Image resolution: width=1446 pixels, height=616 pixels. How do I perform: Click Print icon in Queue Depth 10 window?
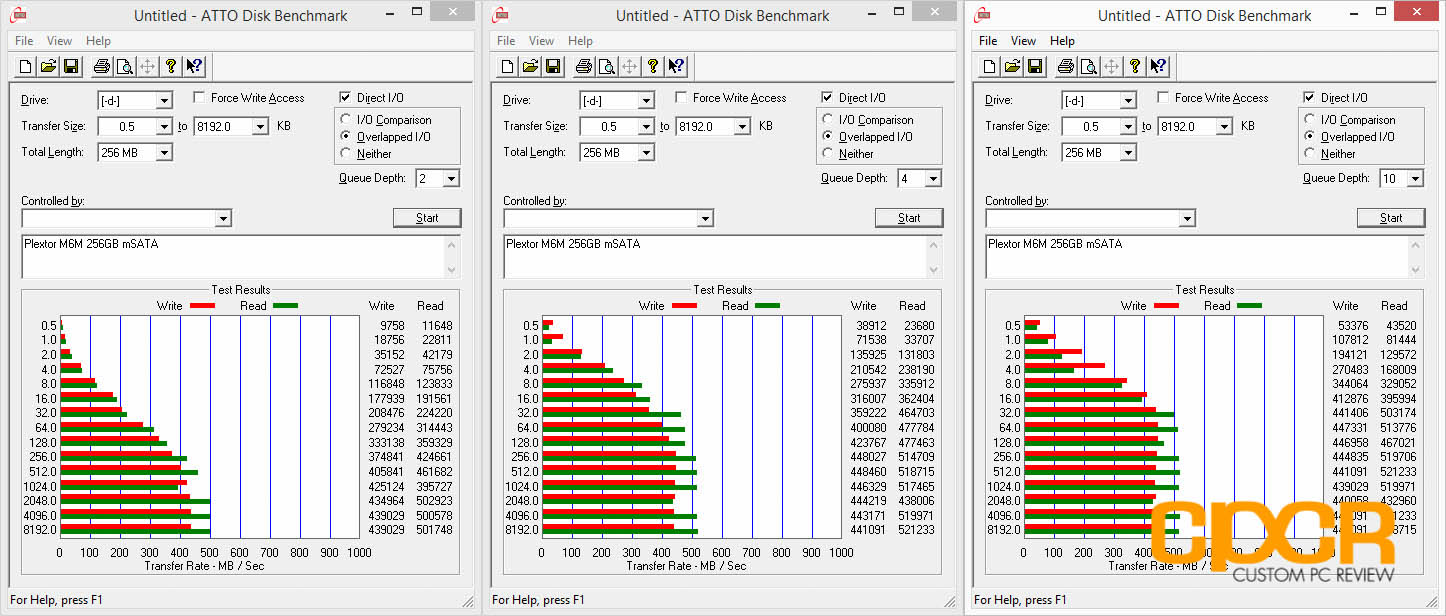pos(1065,67)
